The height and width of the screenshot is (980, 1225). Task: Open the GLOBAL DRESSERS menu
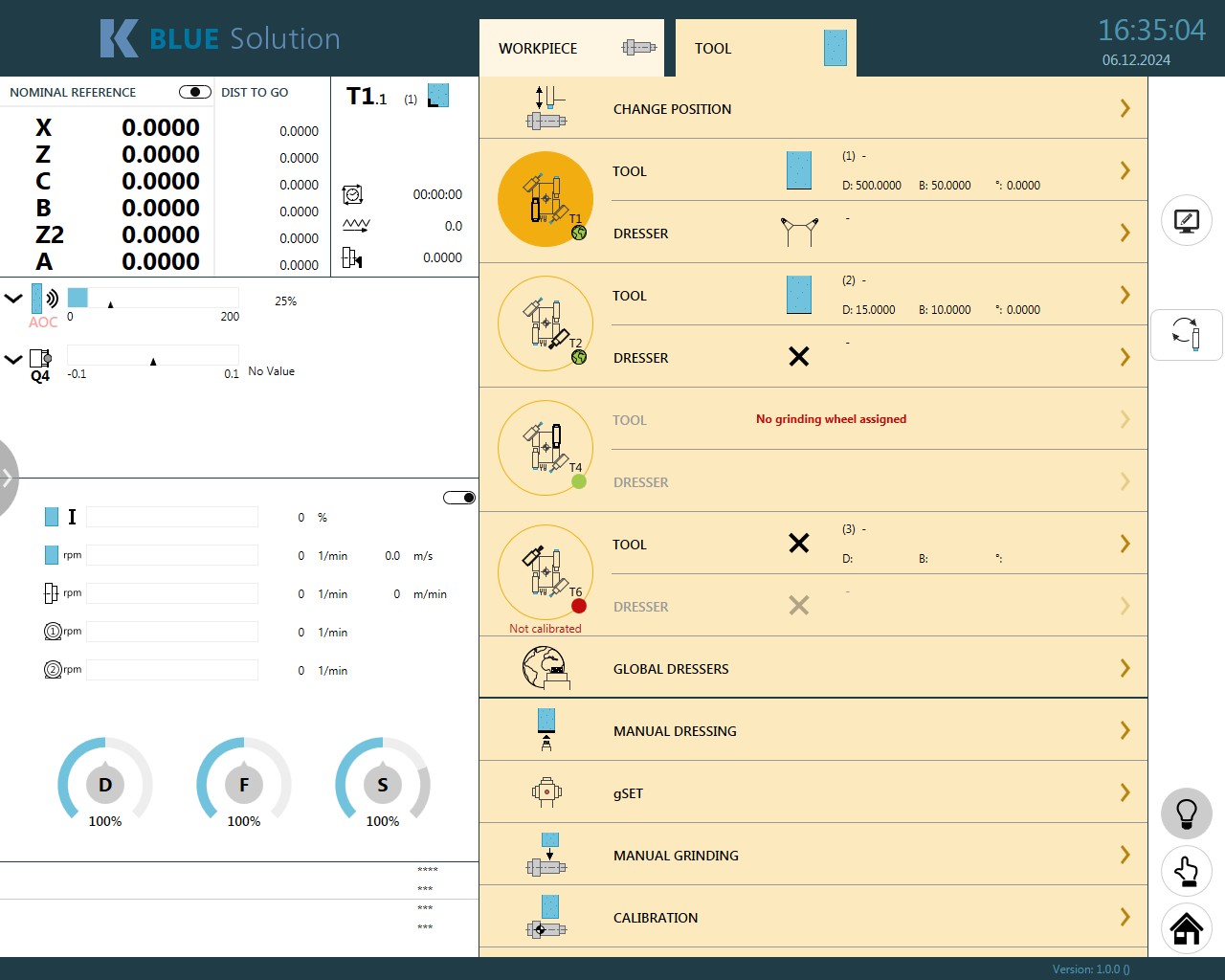click(x=813, y=668)
